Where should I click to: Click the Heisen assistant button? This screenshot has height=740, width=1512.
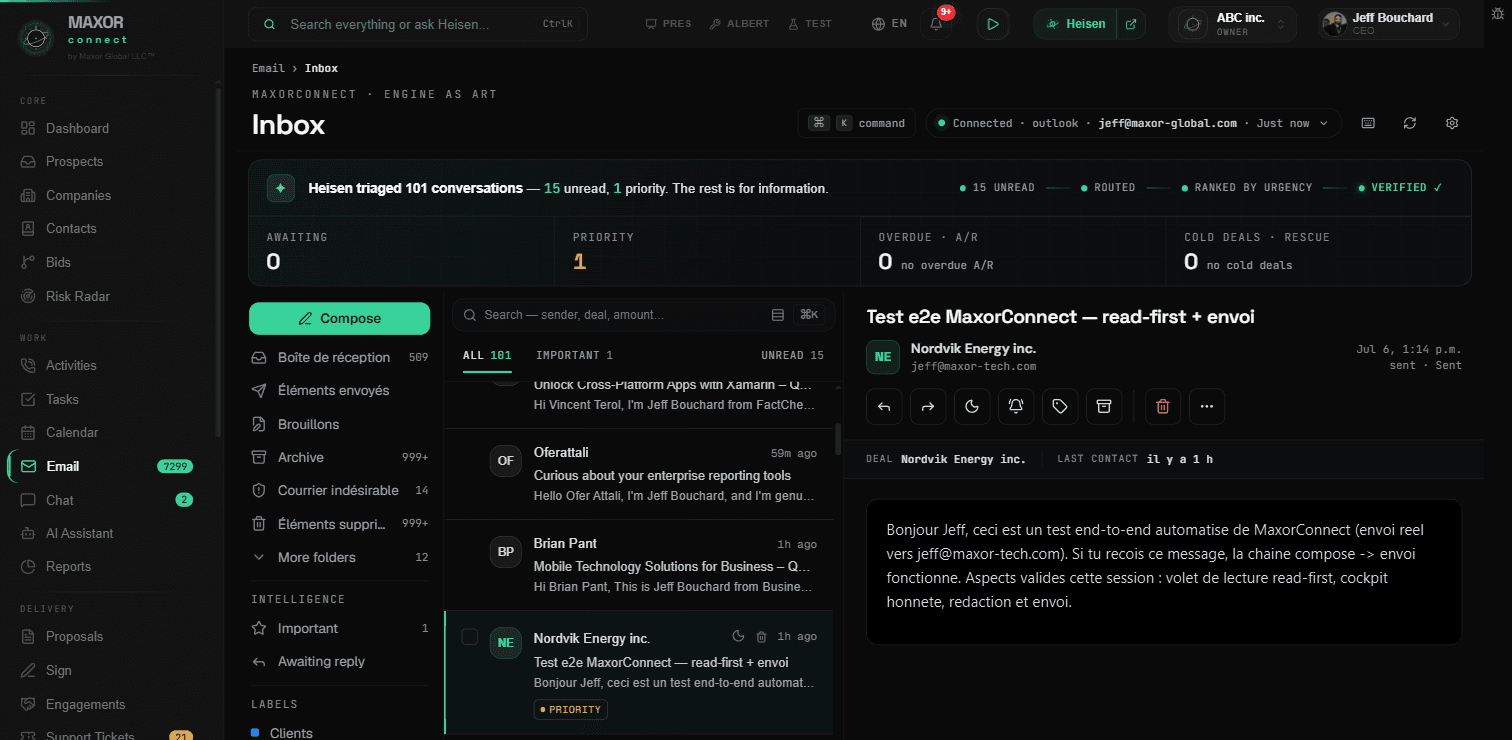pyautogui.click(x=1076, y=24)
